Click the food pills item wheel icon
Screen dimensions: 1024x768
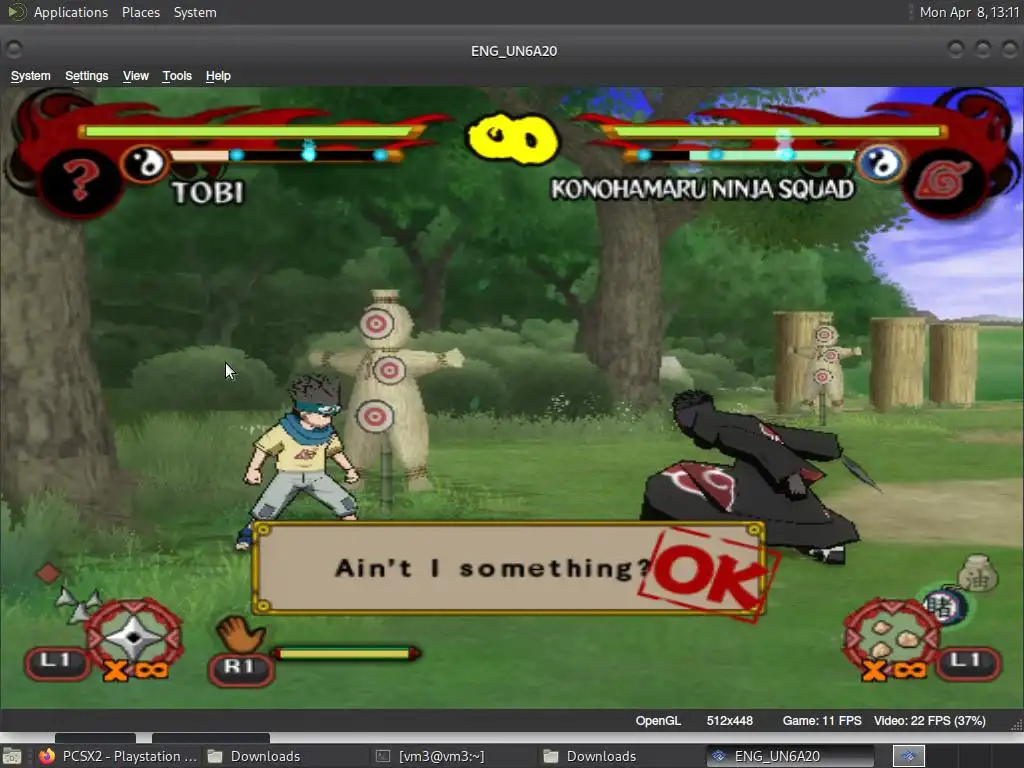tap(891, 635)
